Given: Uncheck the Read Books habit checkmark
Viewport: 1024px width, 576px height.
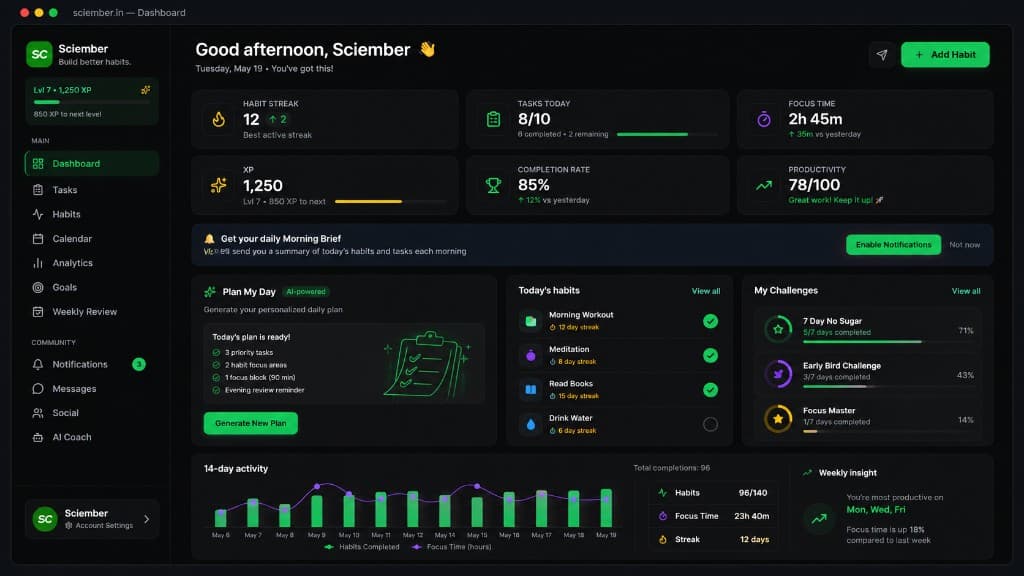Looking at the screenshot, I should pos(710,390).
